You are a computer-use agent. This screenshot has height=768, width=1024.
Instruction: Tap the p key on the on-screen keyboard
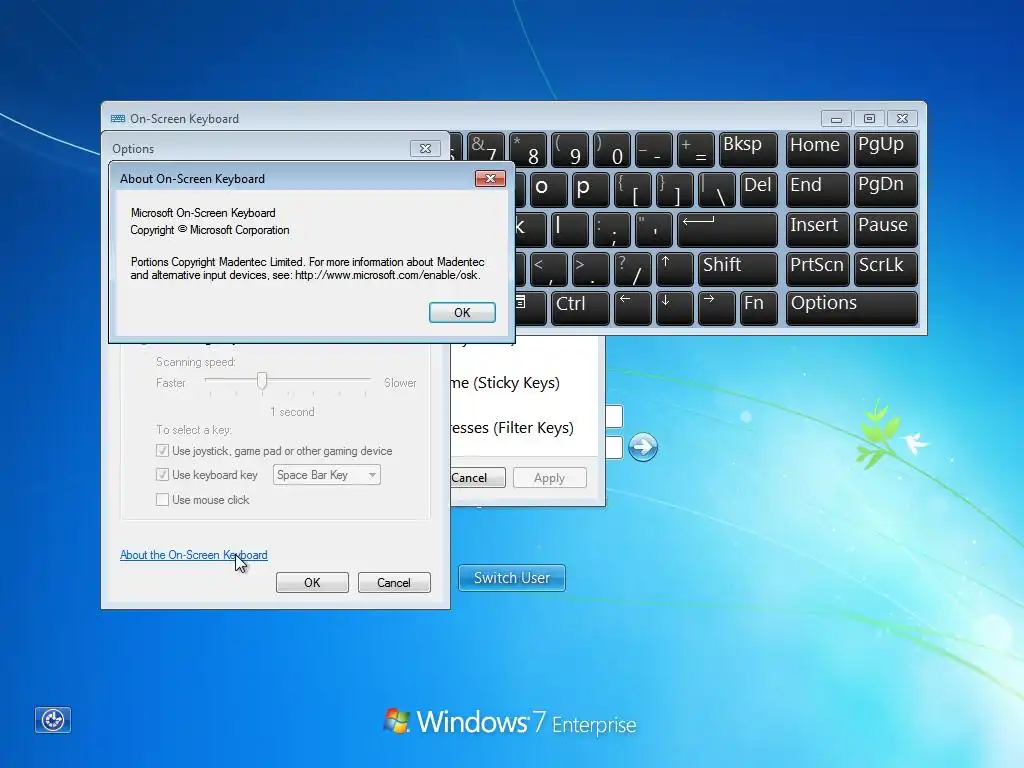590,189
